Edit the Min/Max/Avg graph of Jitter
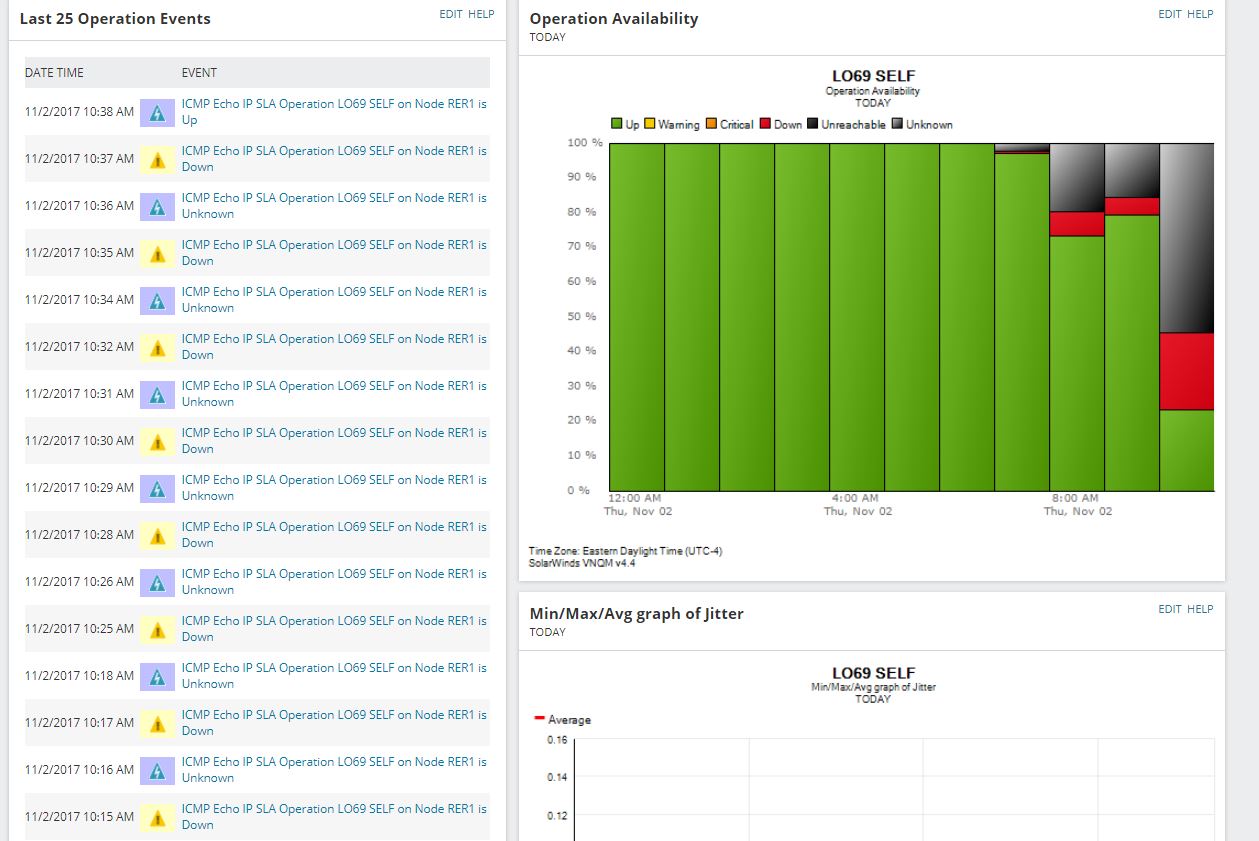The height and width of the screenshot is (841, 1259). 1170,609
